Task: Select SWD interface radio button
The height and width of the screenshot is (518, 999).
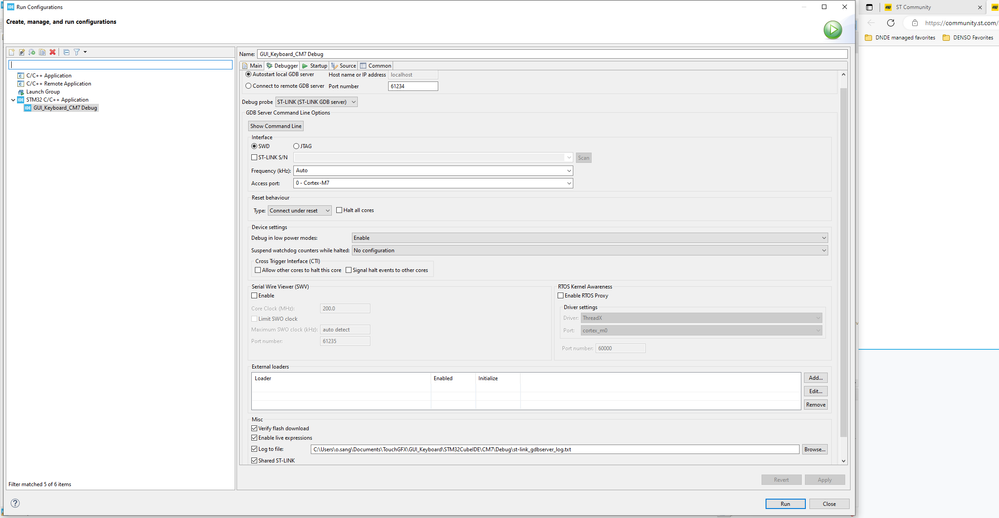Action: 254,146
